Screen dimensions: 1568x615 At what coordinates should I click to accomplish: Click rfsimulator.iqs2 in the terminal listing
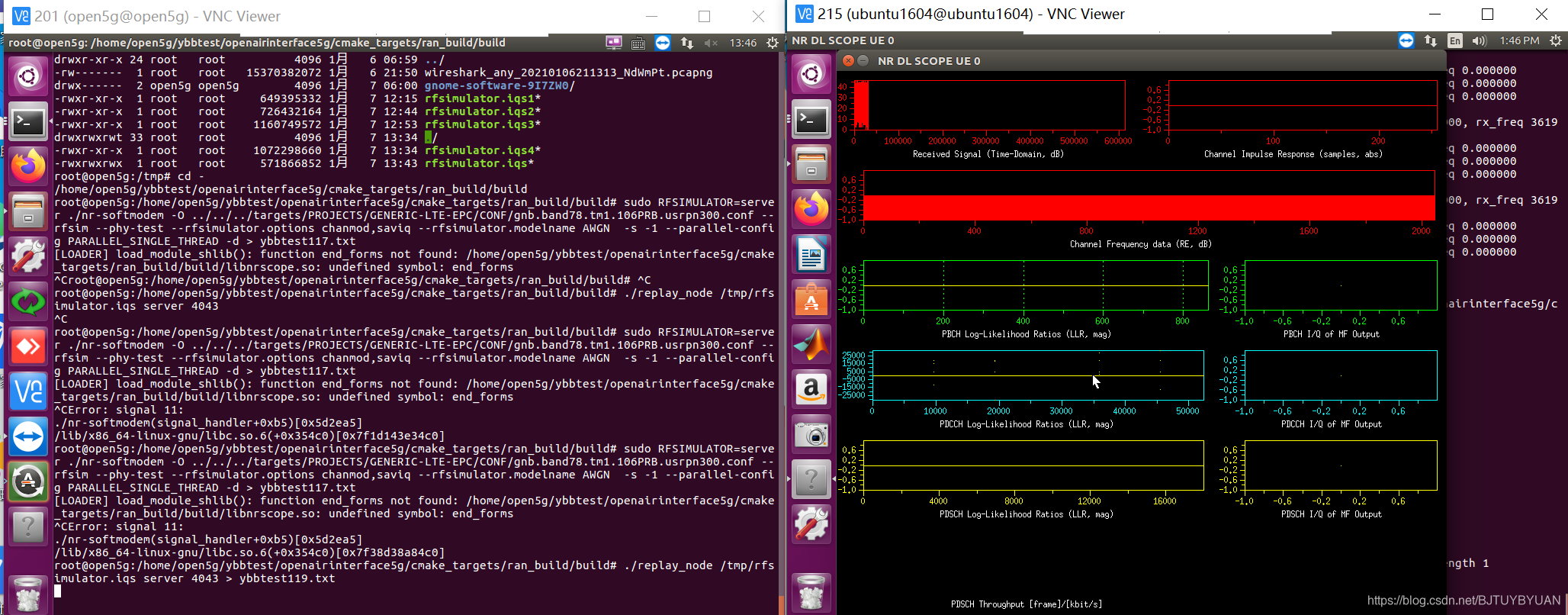coord(480,111)
